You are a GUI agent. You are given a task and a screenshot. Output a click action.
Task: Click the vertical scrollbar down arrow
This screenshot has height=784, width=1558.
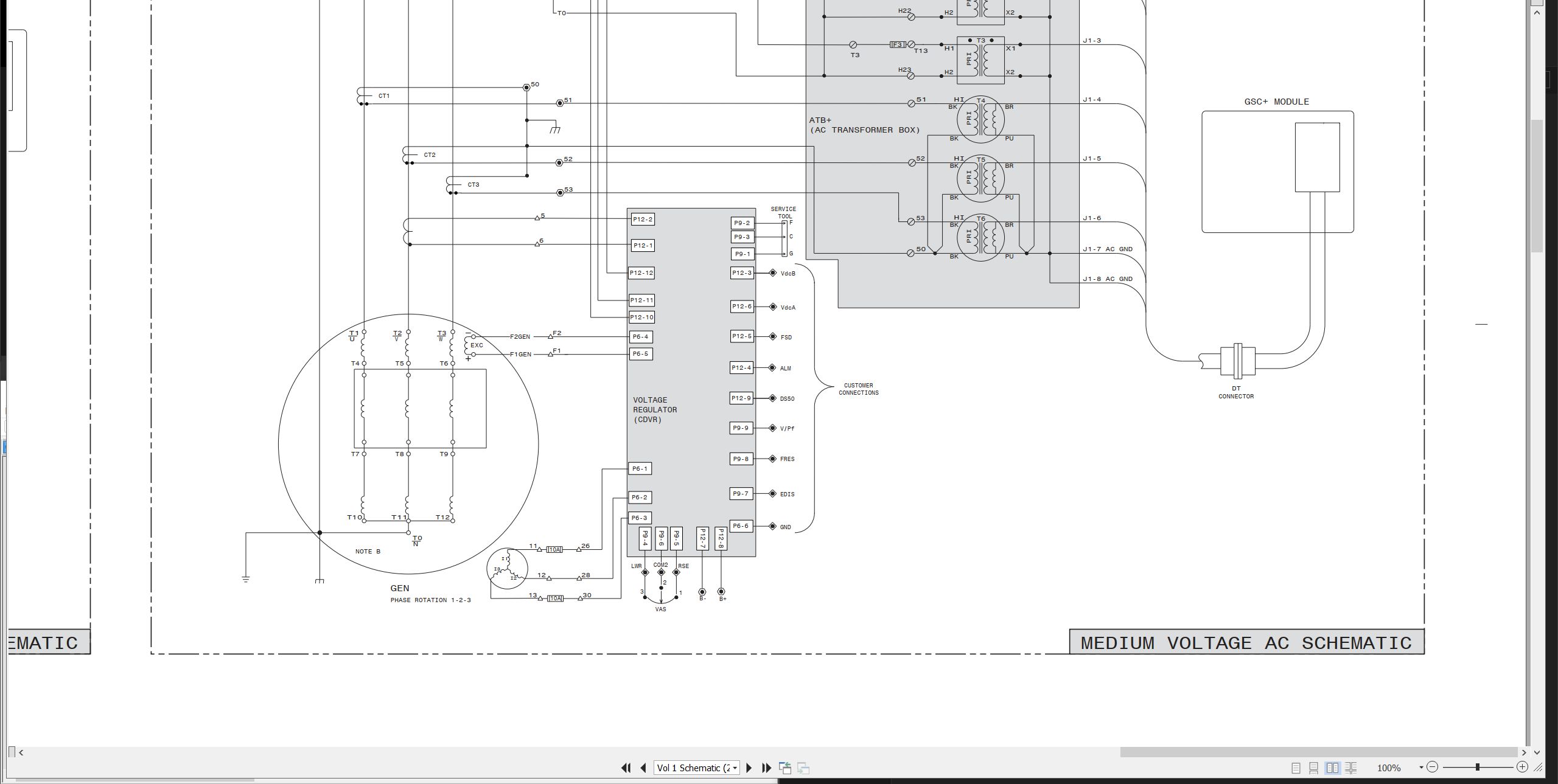coord(1537,752)
